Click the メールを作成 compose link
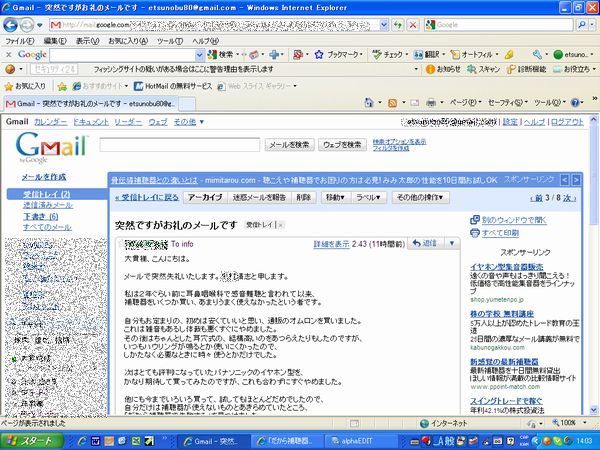Screen dimensions: 600x450 pos(44,177)
